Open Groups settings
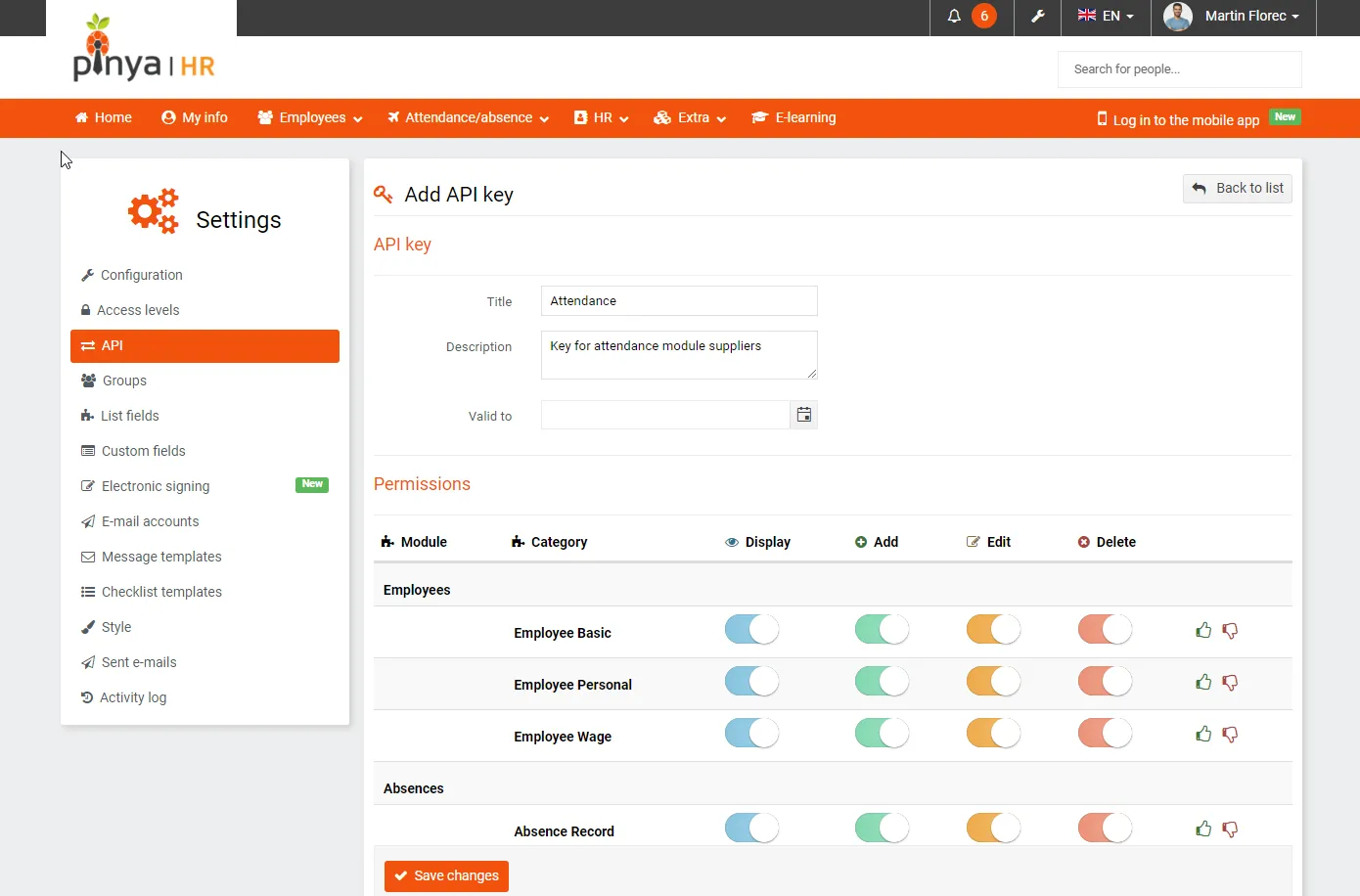This screenshot has height=896, width=1360. coord(204,381)
